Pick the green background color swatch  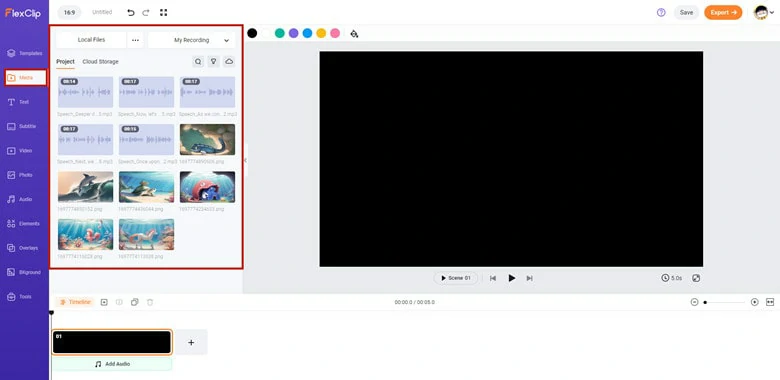pos(280,33)
